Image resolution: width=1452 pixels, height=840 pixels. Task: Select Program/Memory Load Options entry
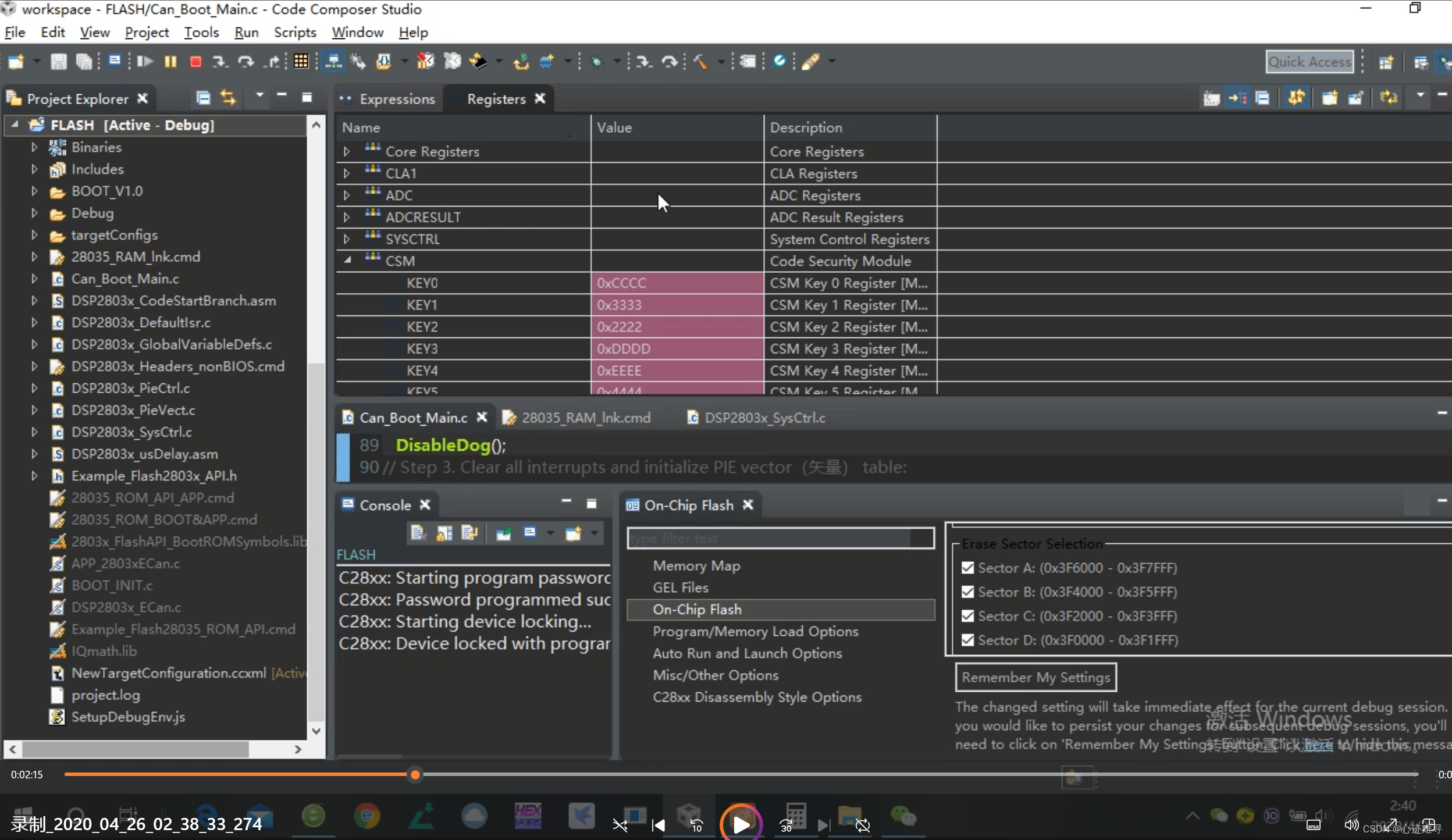755,631
